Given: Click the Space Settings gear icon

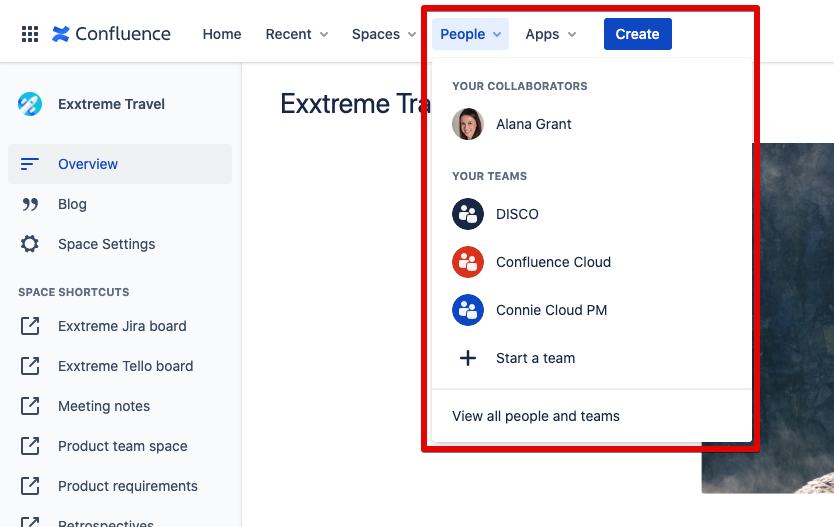Looking at the screenshot, I should coord(30,244).
